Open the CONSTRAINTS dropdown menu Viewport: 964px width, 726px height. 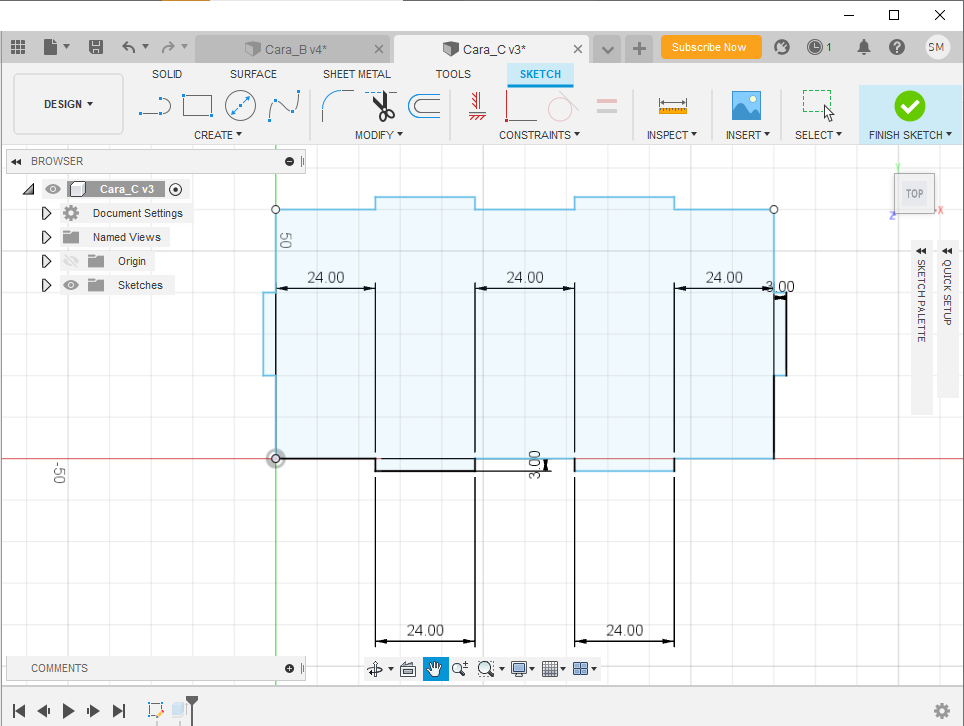(539, 135)
